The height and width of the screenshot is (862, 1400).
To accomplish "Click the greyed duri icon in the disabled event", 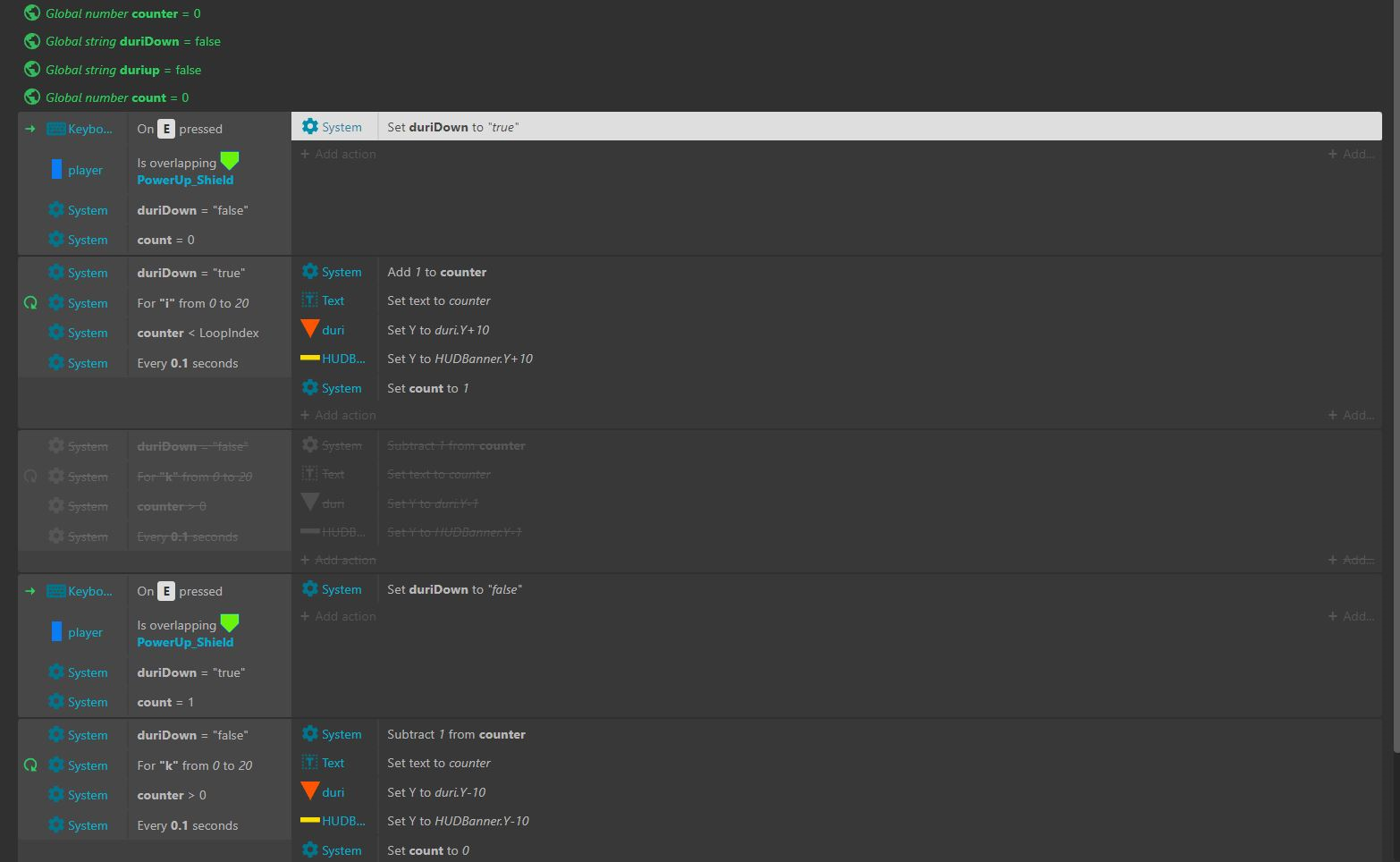I will [310, 503].
